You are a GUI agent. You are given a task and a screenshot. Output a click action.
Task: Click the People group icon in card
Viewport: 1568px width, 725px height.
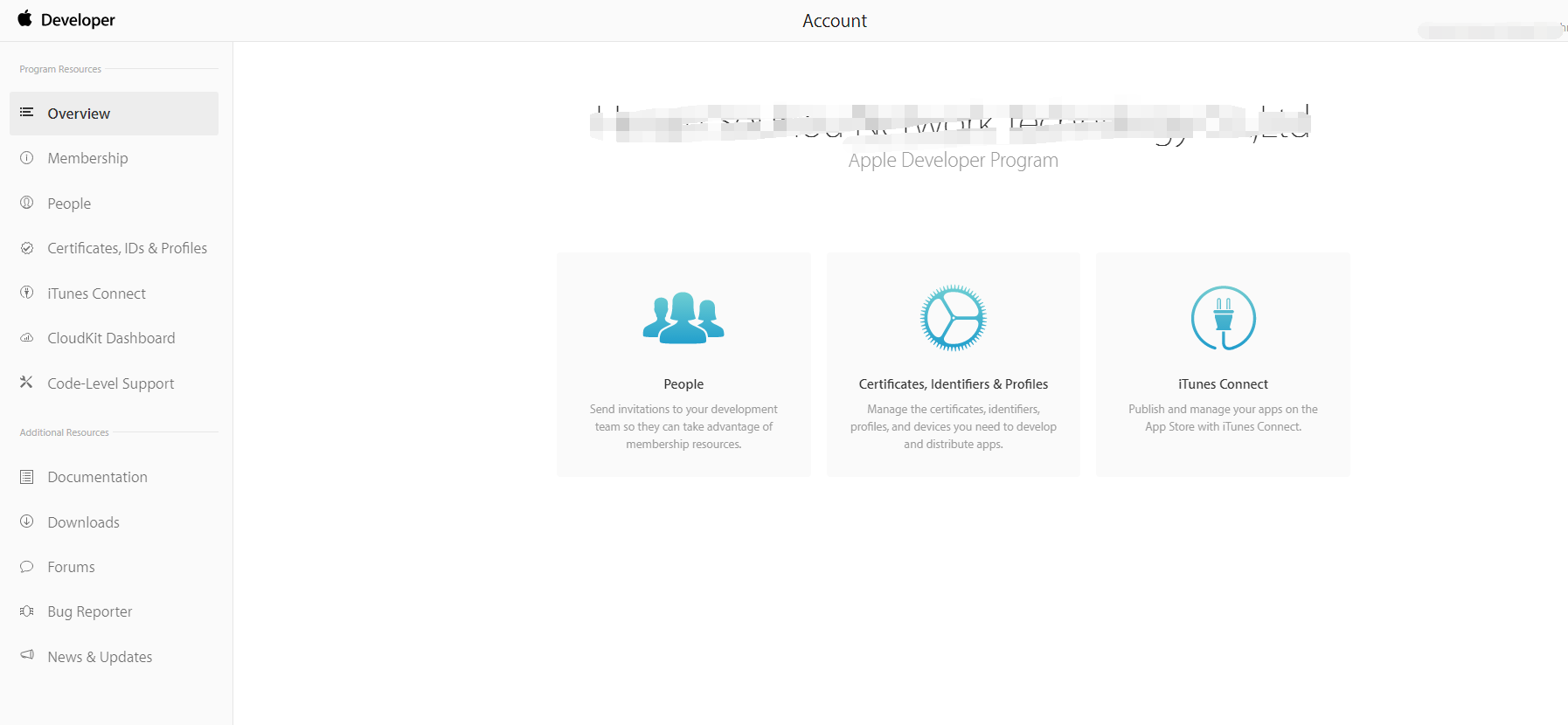683,318
